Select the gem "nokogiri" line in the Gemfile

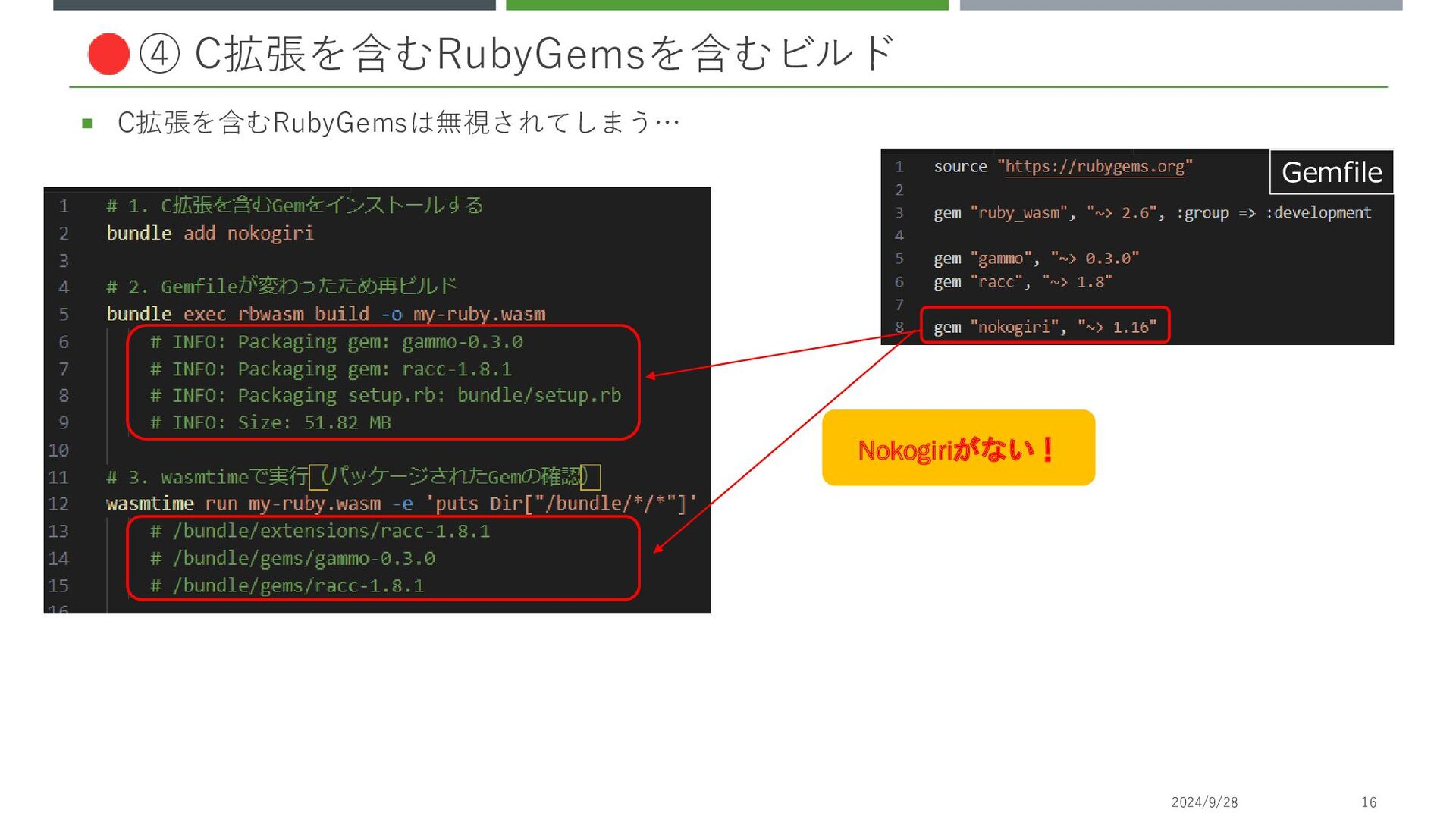[x=1044, y=327]
